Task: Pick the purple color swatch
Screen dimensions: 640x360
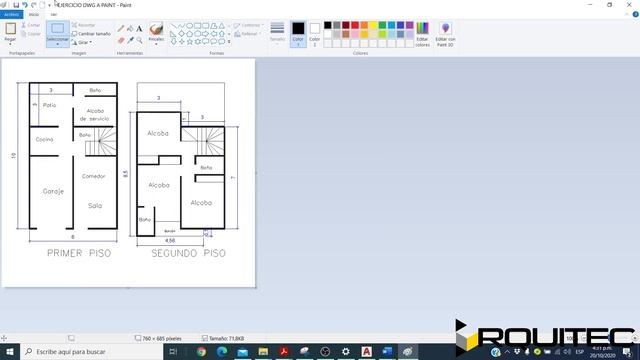Action: 409,25
